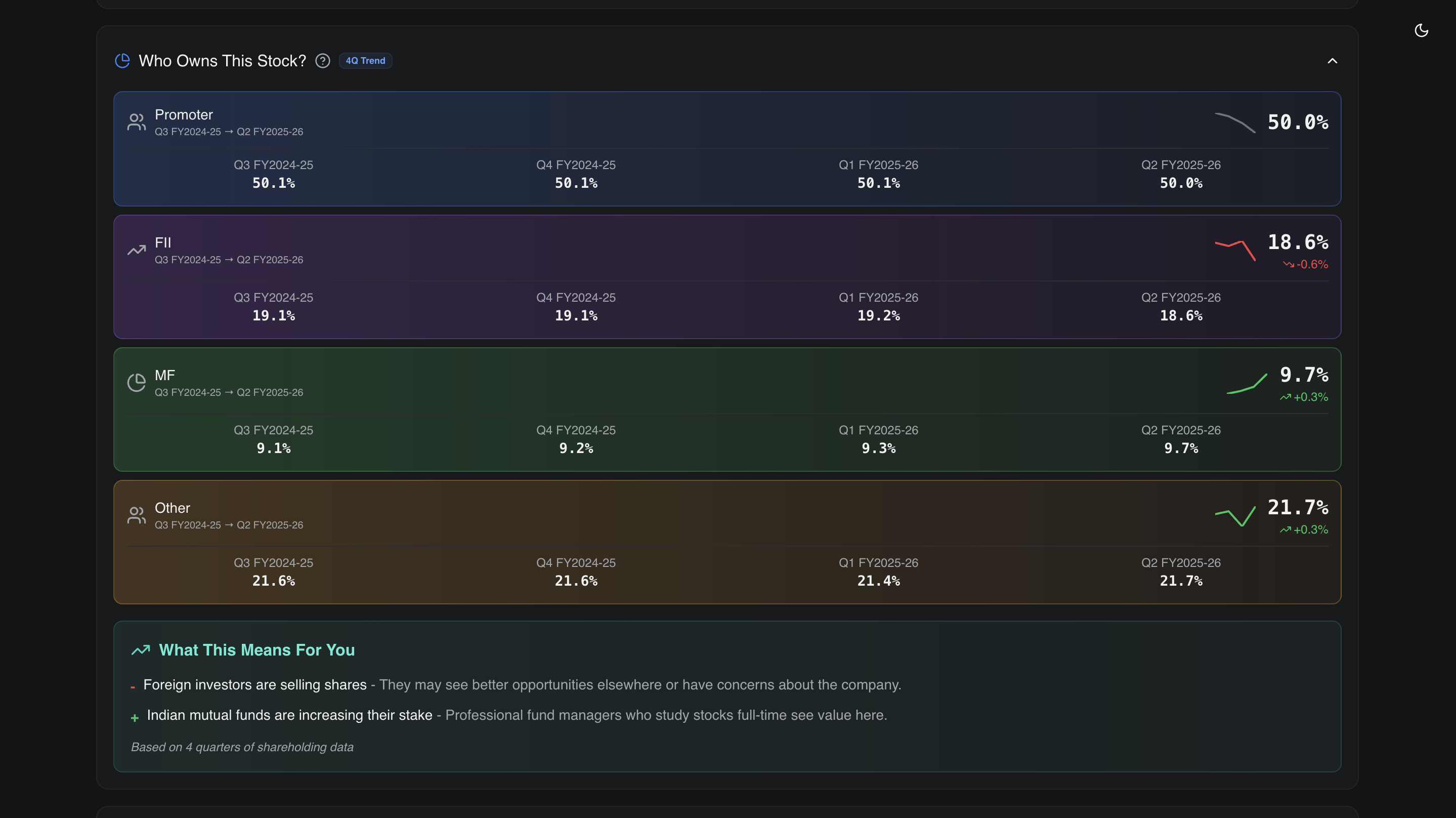Click the Other card's 21.7% value
This screenshot has height=818, width=1456.
(x=1297, y=508)
